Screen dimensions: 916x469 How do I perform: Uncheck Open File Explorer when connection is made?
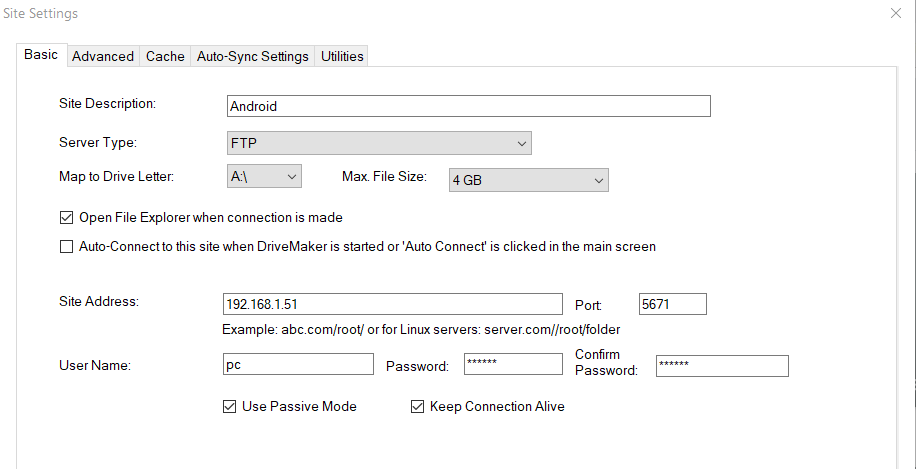pyautogui.click(x=66, y=218)
